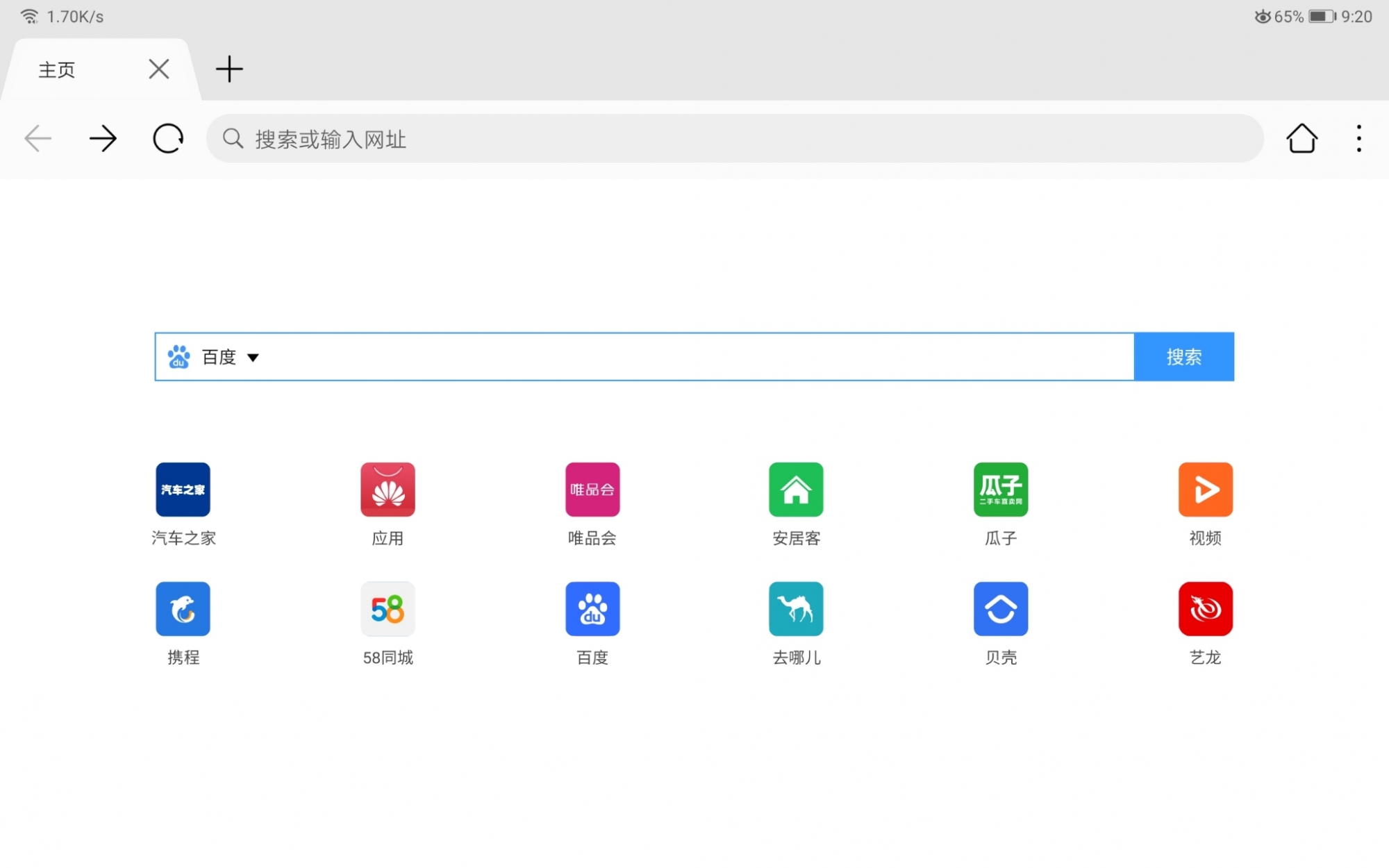
Task: Click the 58同城 label text
Action: (x=388, y=658)
